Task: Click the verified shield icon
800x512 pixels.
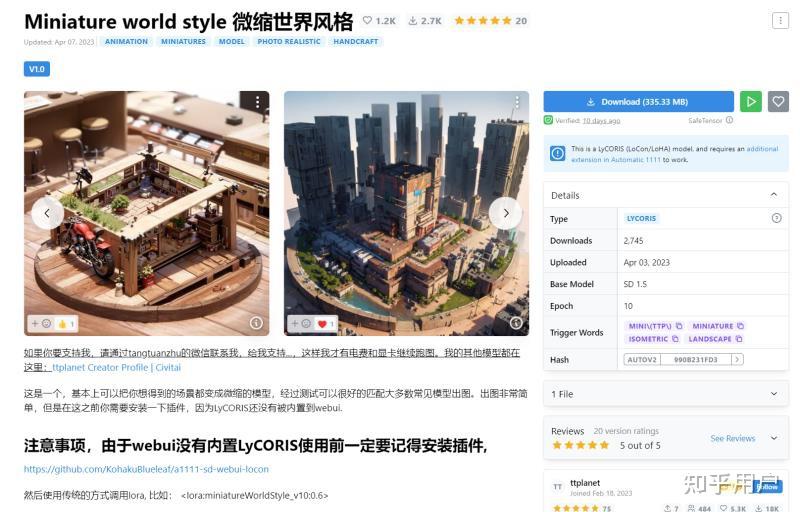Action: (x=548, y=120)
